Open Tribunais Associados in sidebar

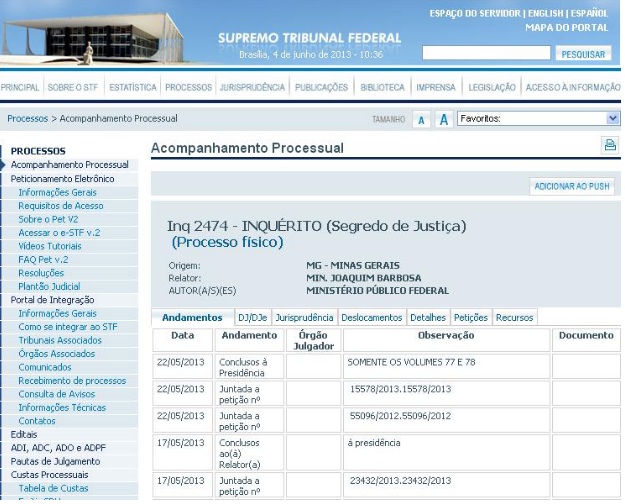pos(59,340)
